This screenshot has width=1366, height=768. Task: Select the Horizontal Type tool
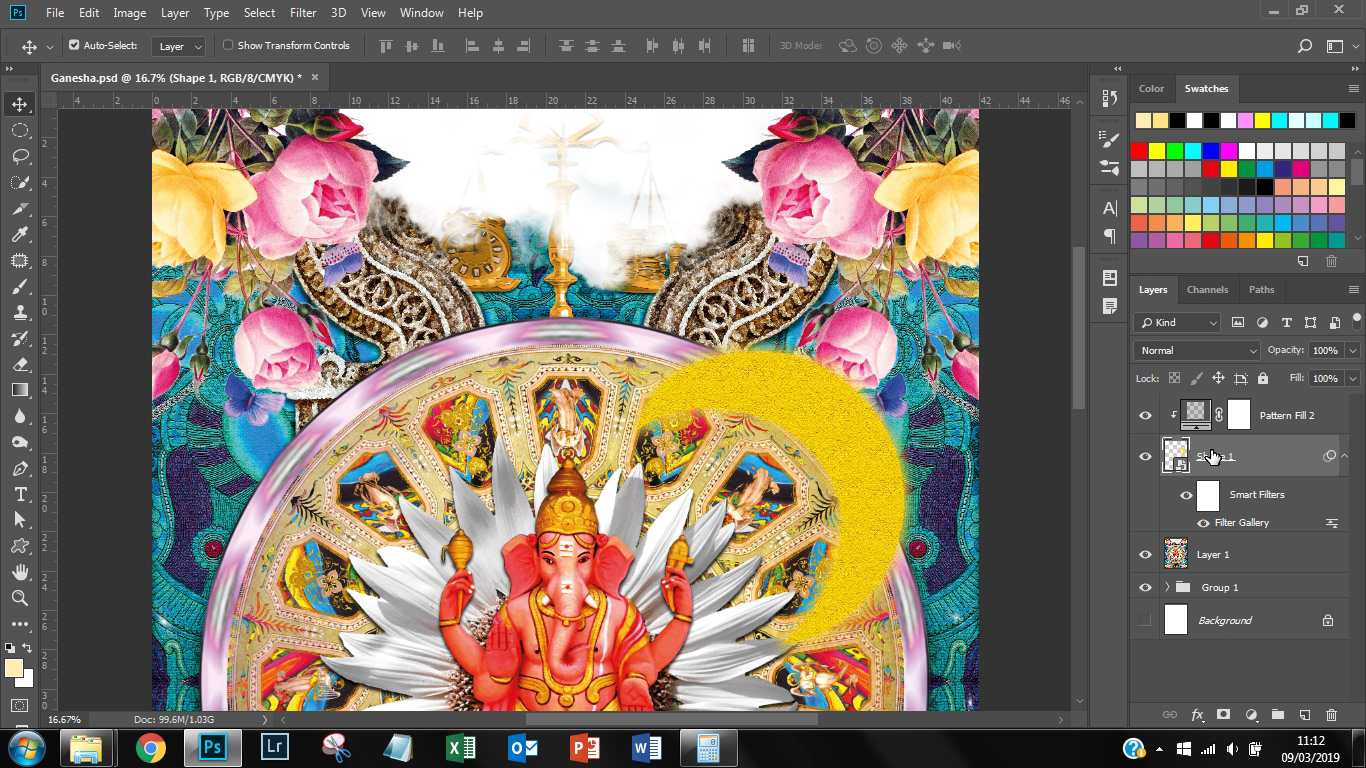click(20, 494)
